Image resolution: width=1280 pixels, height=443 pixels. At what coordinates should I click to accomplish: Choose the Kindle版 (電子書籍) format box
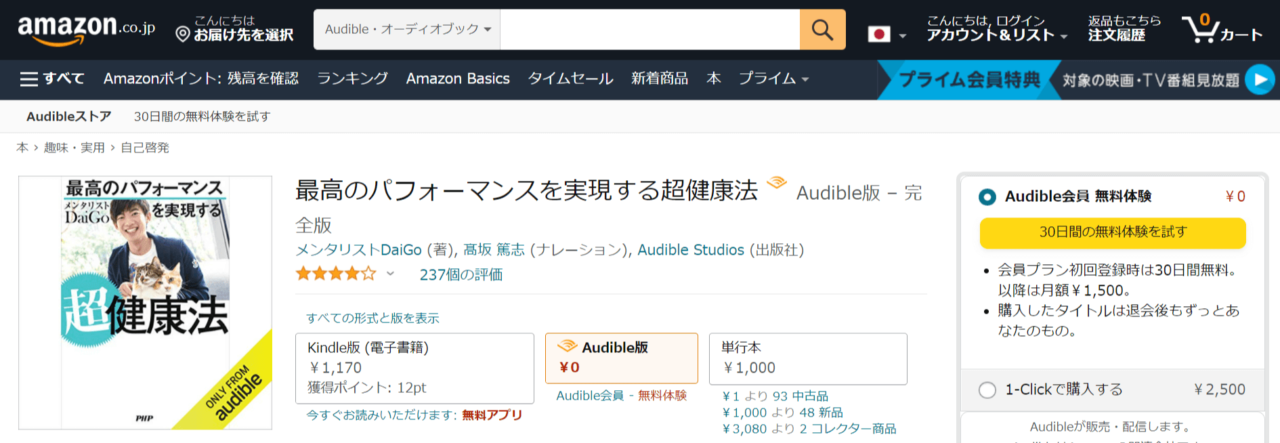[415, 368]
